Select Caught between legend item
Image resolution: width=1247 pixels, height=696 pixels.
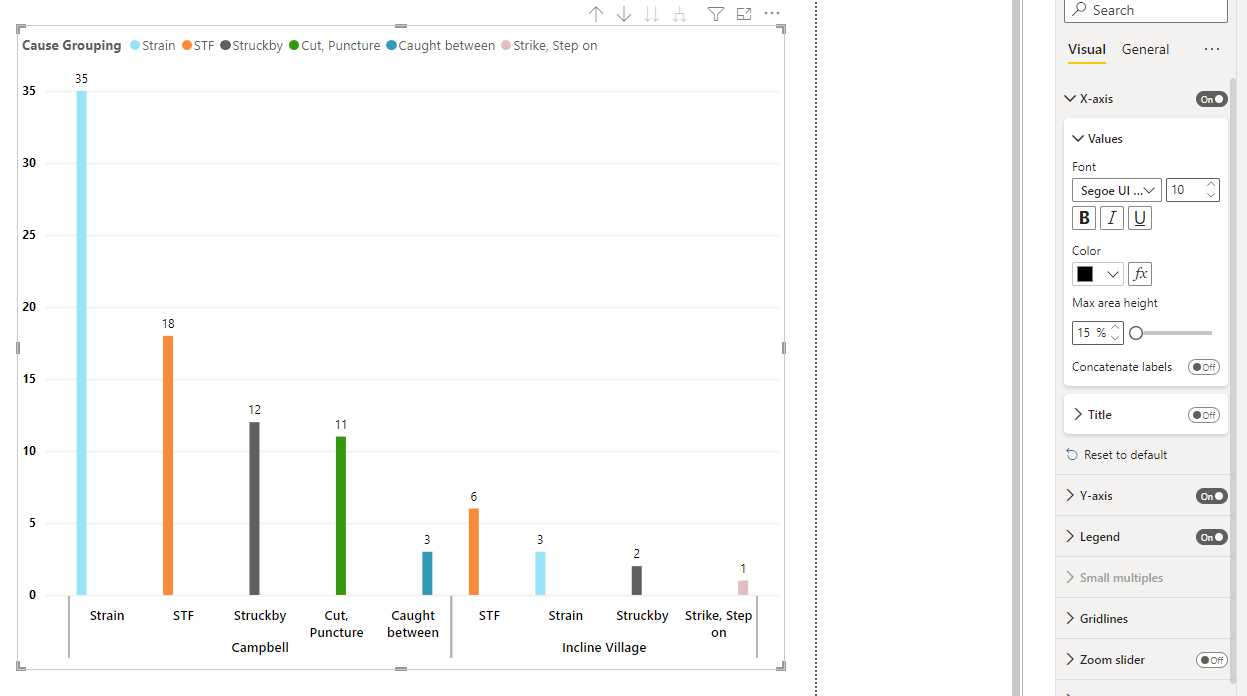tap(441, 45)
